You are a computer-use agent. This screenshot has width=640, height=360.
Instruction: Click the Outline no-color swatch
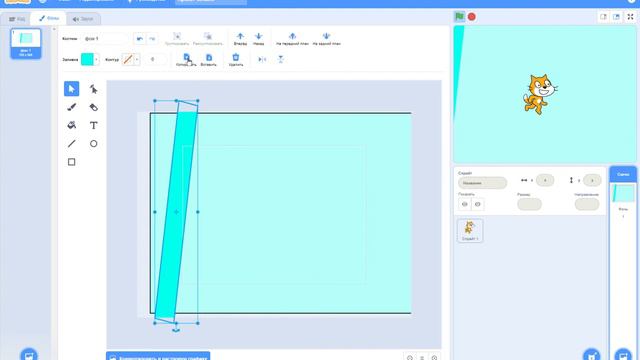coord(127,60)
